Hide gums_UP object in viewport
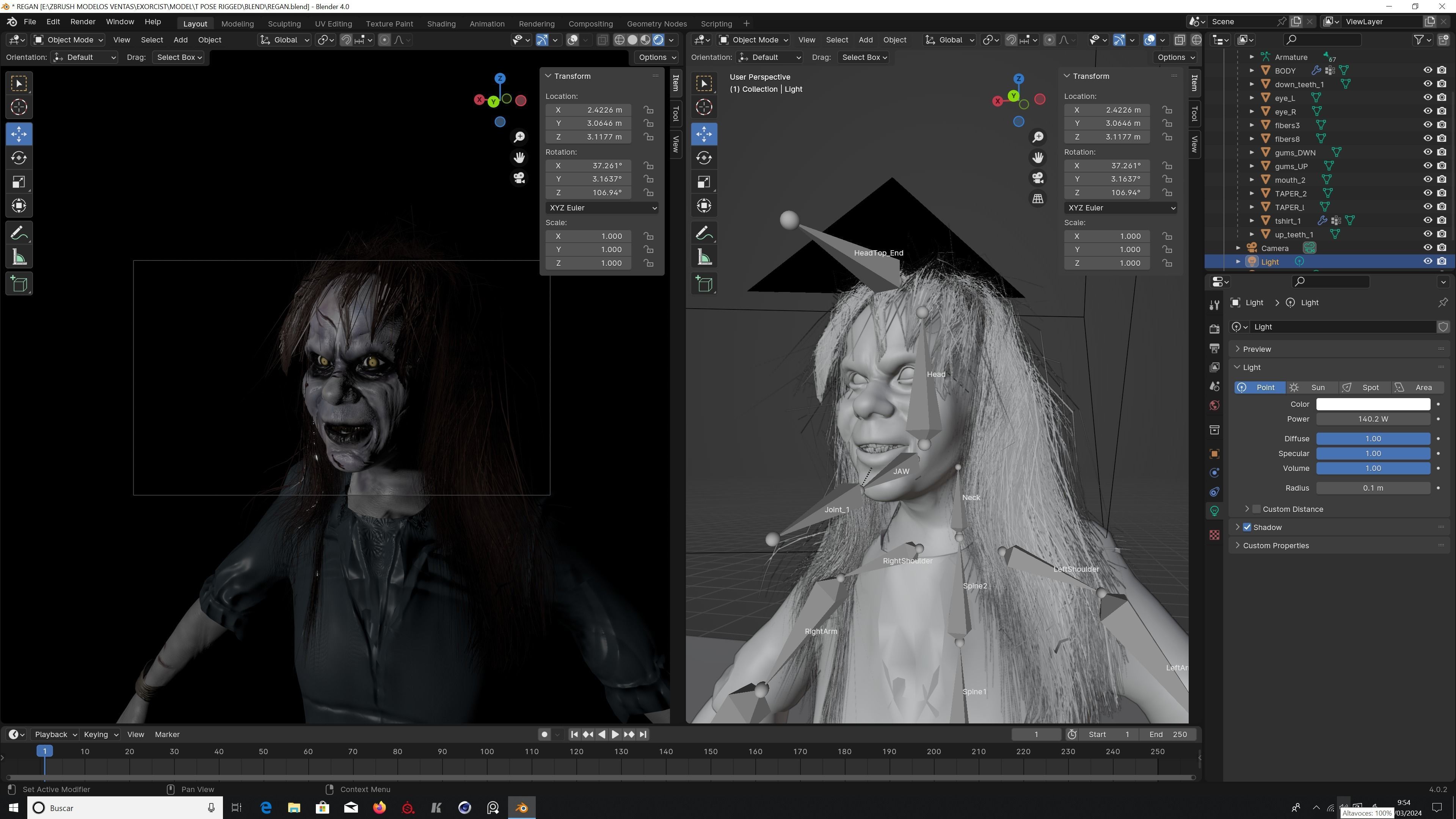Image resolution: width=1456 pixels, height=819 pixels. pyautogui.click(x=1428, y=166)
